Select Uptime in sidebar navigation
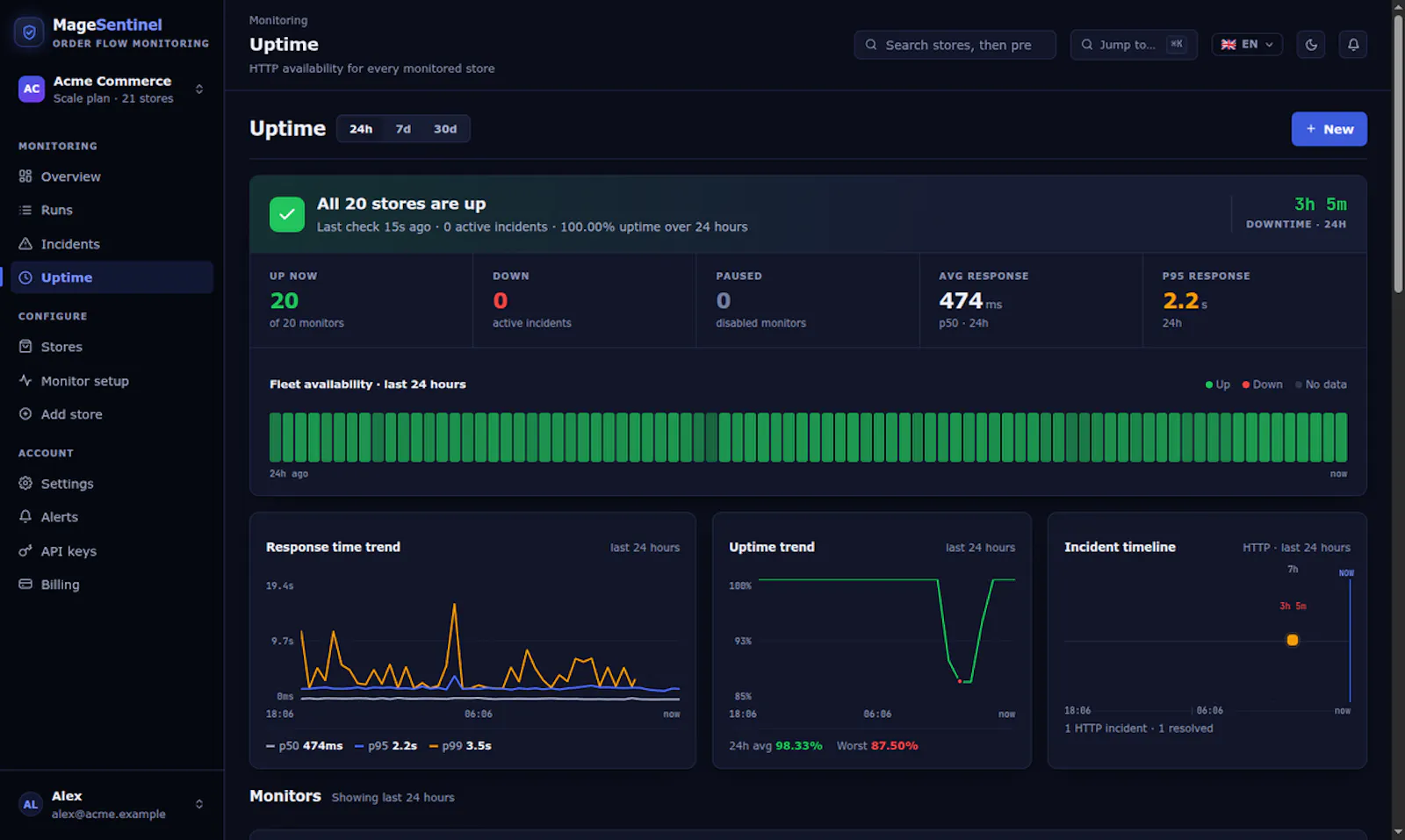Viewport: 1405px width, 840px height. coord(112,277)
